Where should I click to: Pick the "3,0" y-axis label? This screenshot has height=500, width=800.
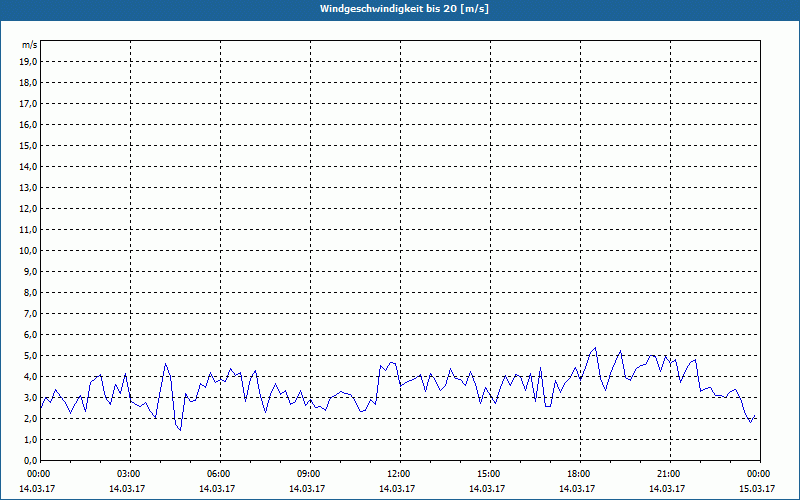coord(30,397)
